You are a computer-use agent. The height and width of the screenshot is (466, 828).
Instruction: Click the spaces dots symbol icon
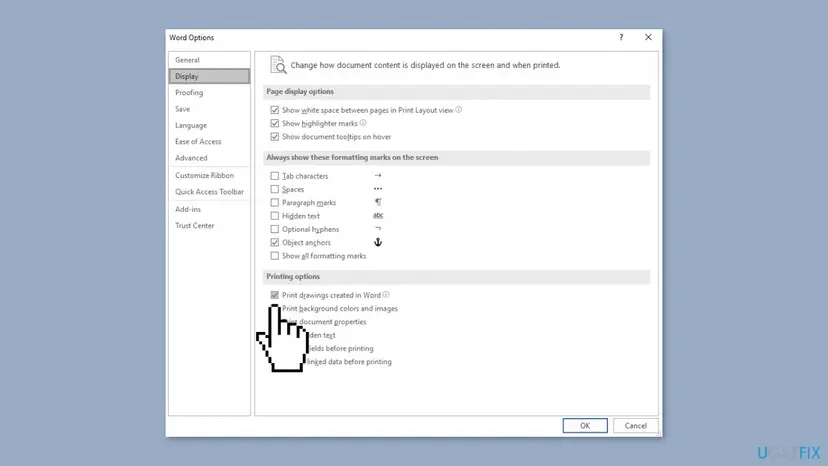pos(378,189)
